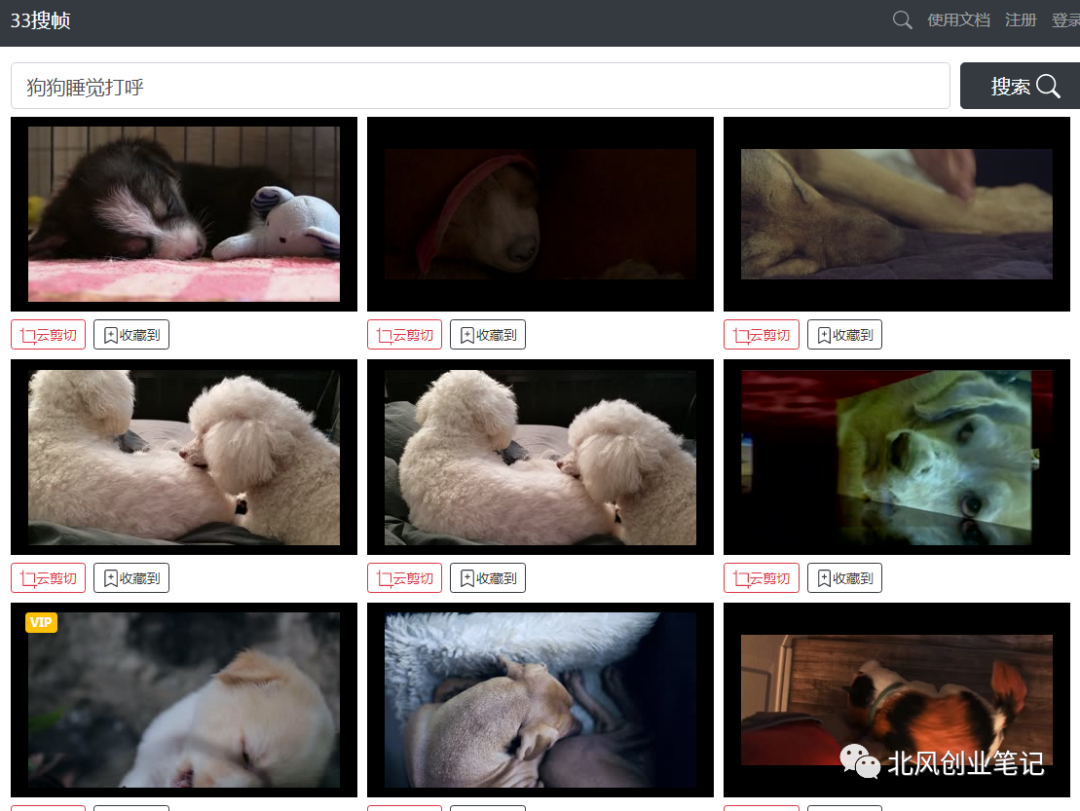Open the projected dog face on screen thumbnail

(897, 457)
